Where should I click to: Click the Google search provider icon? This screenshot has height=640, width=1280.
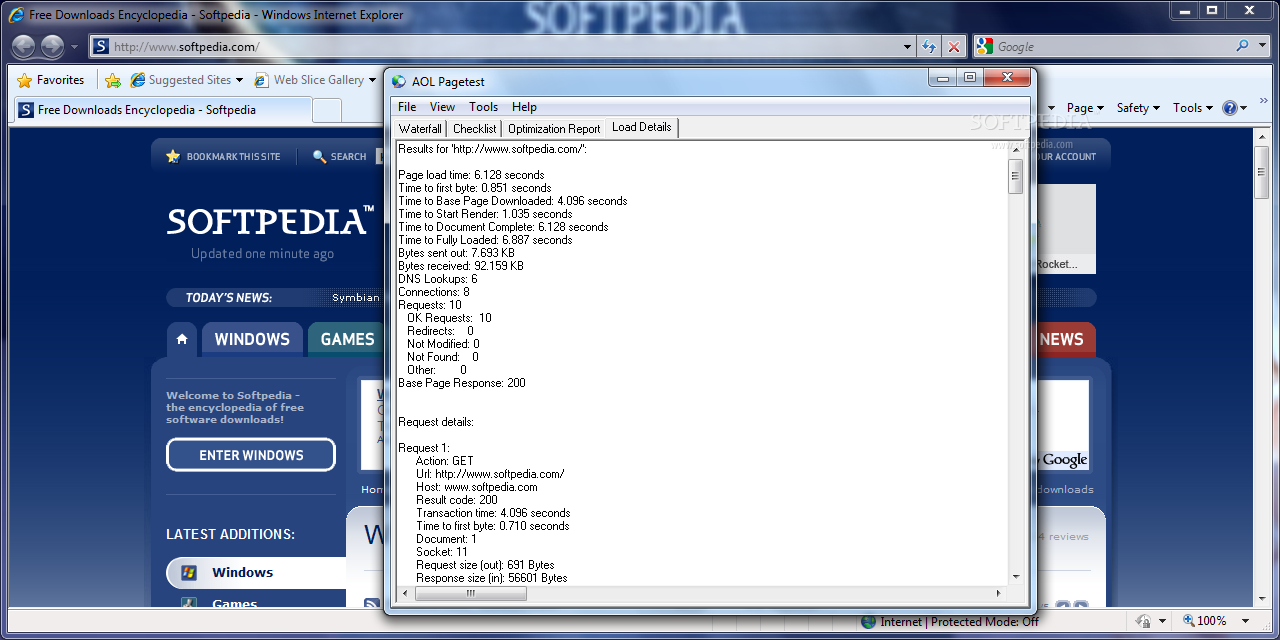pos(985,46)
